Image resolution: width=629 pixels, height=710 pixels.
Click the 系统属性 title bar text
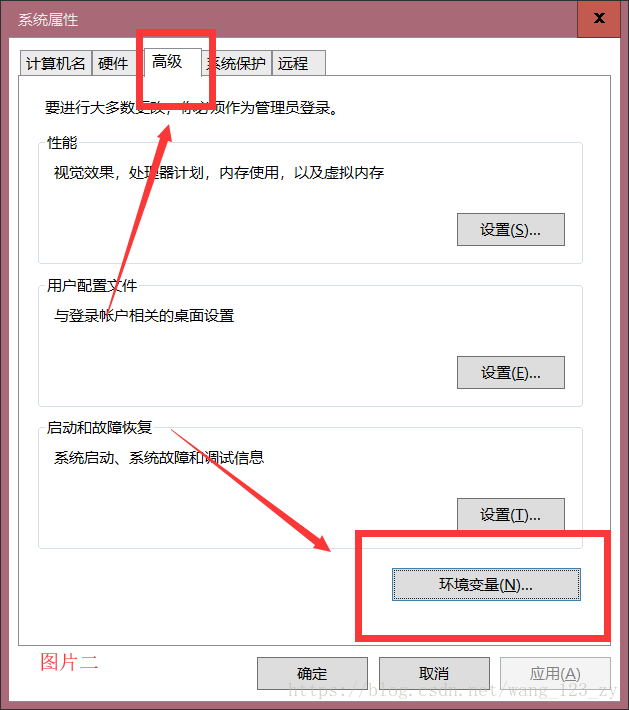[48, 19]
